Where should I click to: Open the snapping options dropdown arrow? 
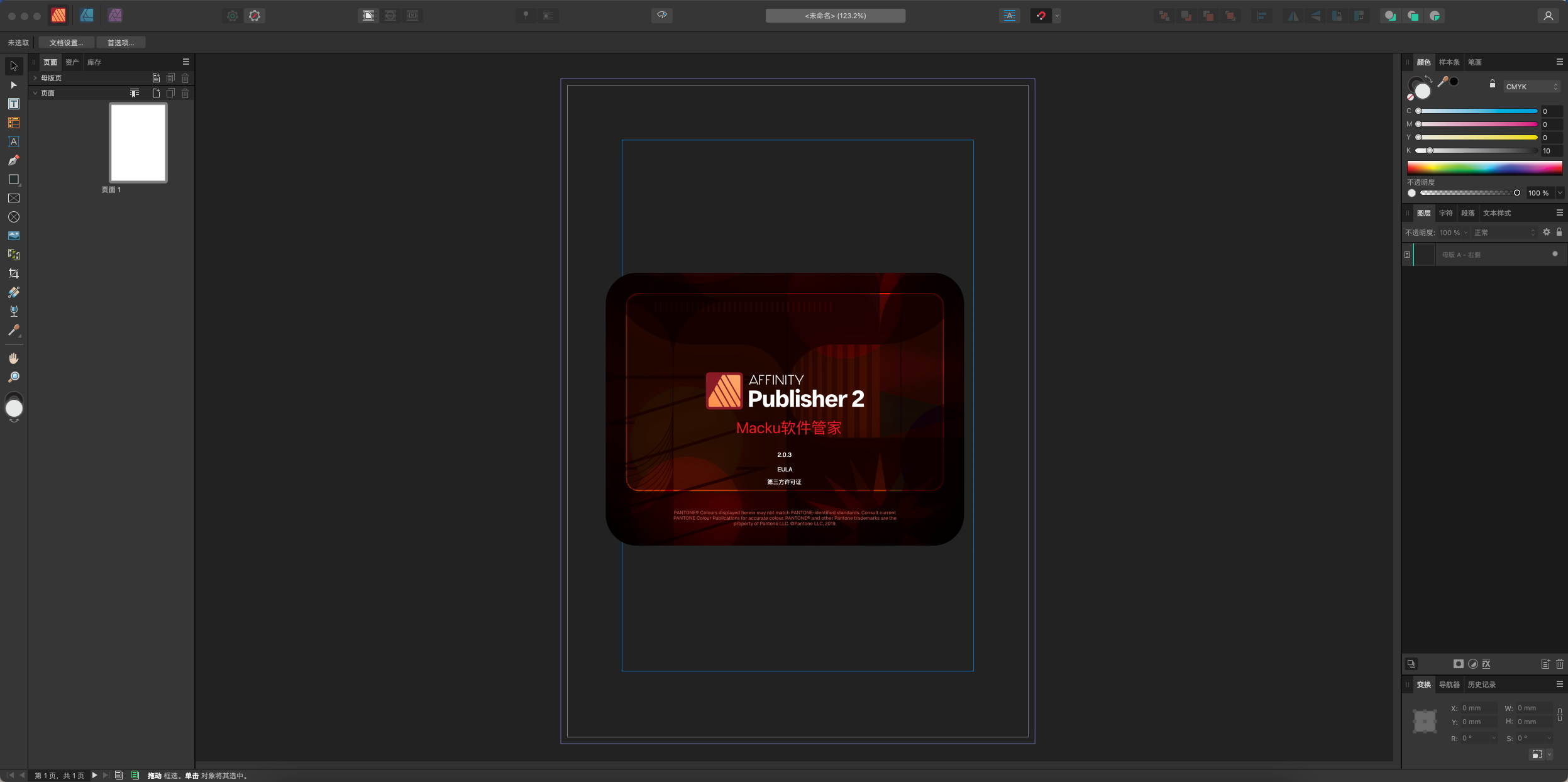click(1057, 16)
